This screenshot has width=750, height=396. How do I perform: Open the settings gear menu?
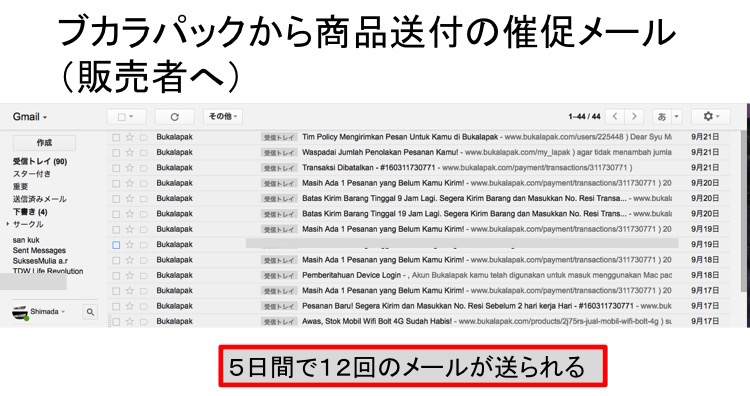pos(711,116)
